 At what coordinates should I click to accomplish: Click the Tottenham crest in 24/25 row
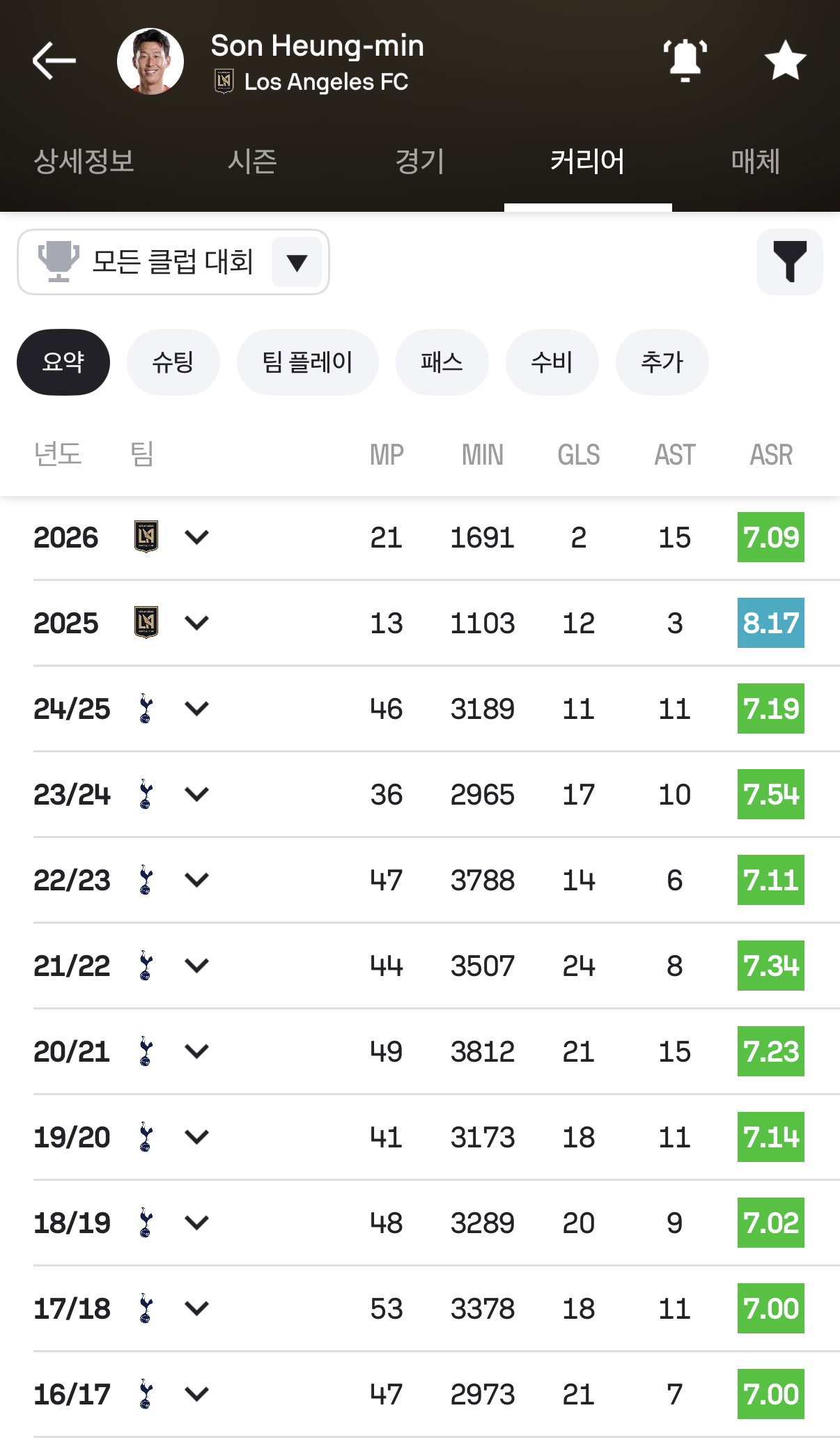click(146, 709)
